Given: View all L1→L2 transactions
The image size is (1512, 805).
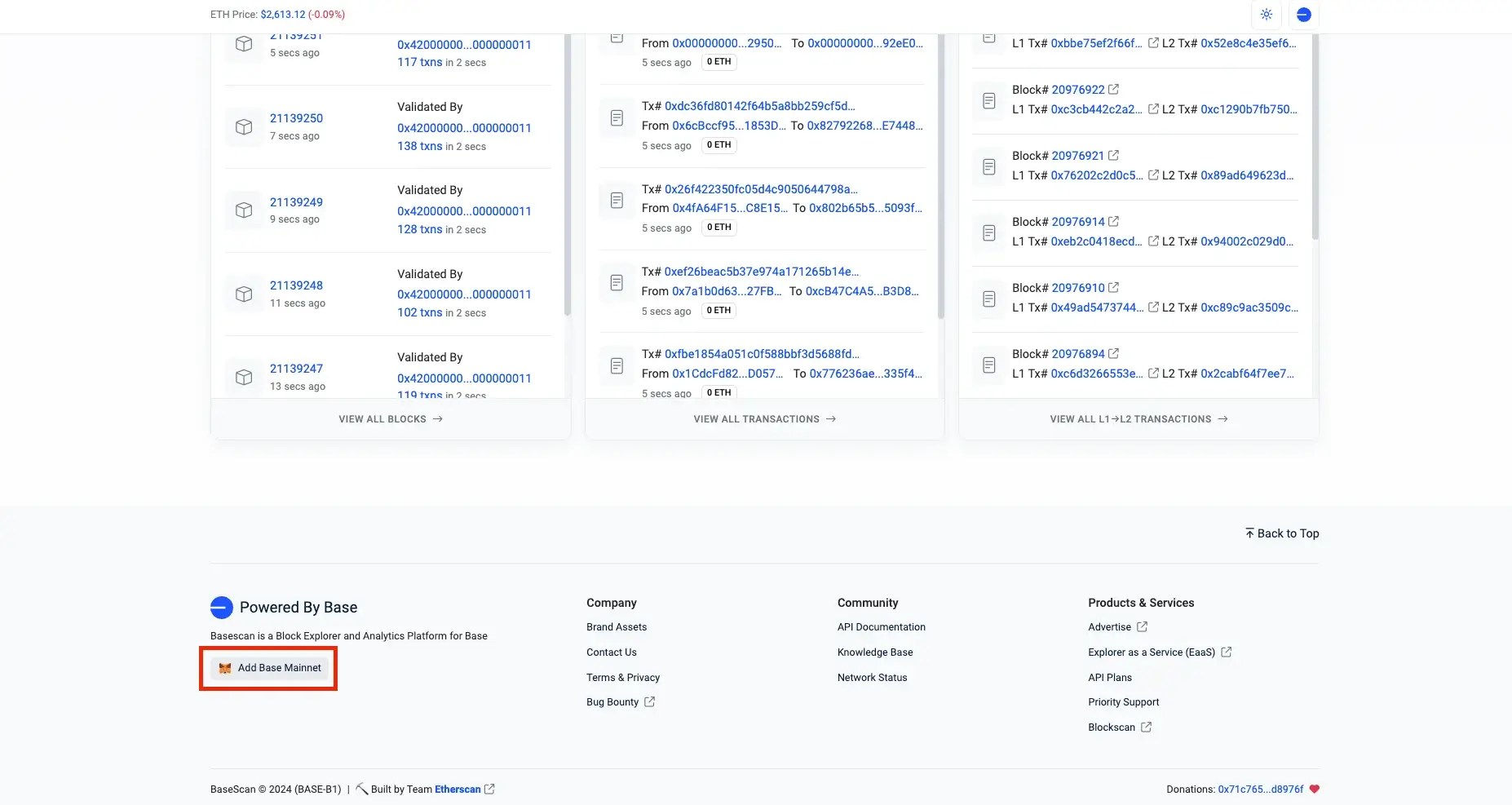Looking at the screenshot, I should click(1138, 419).
